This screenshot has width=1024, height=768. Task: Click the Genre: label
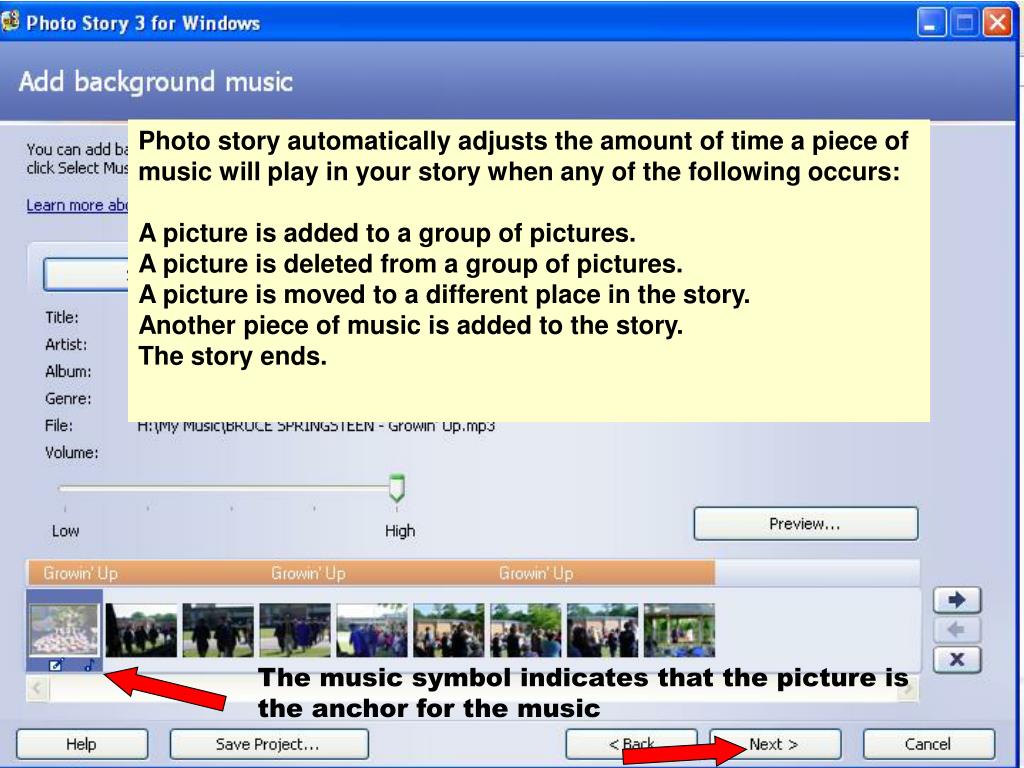click(x=69, y=398)
